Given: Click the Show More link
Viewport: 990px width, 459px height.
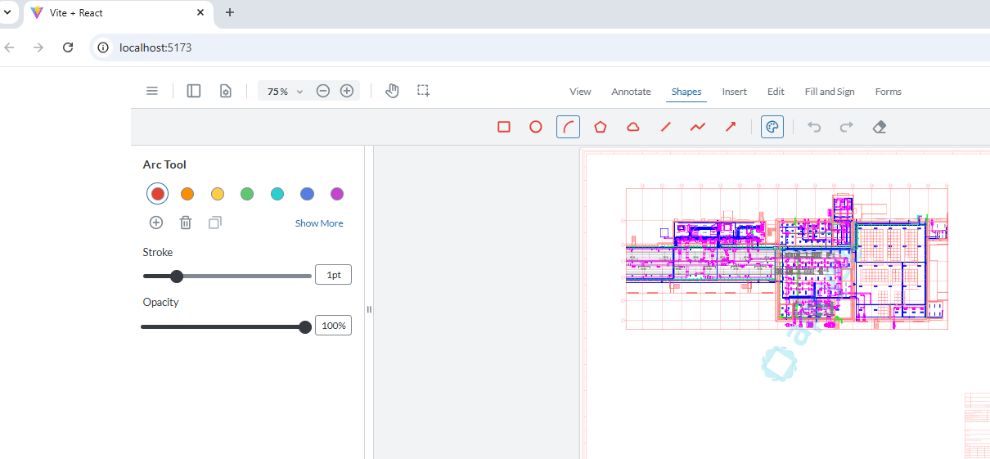Looking at the screenshot, I should pos(319,224).
